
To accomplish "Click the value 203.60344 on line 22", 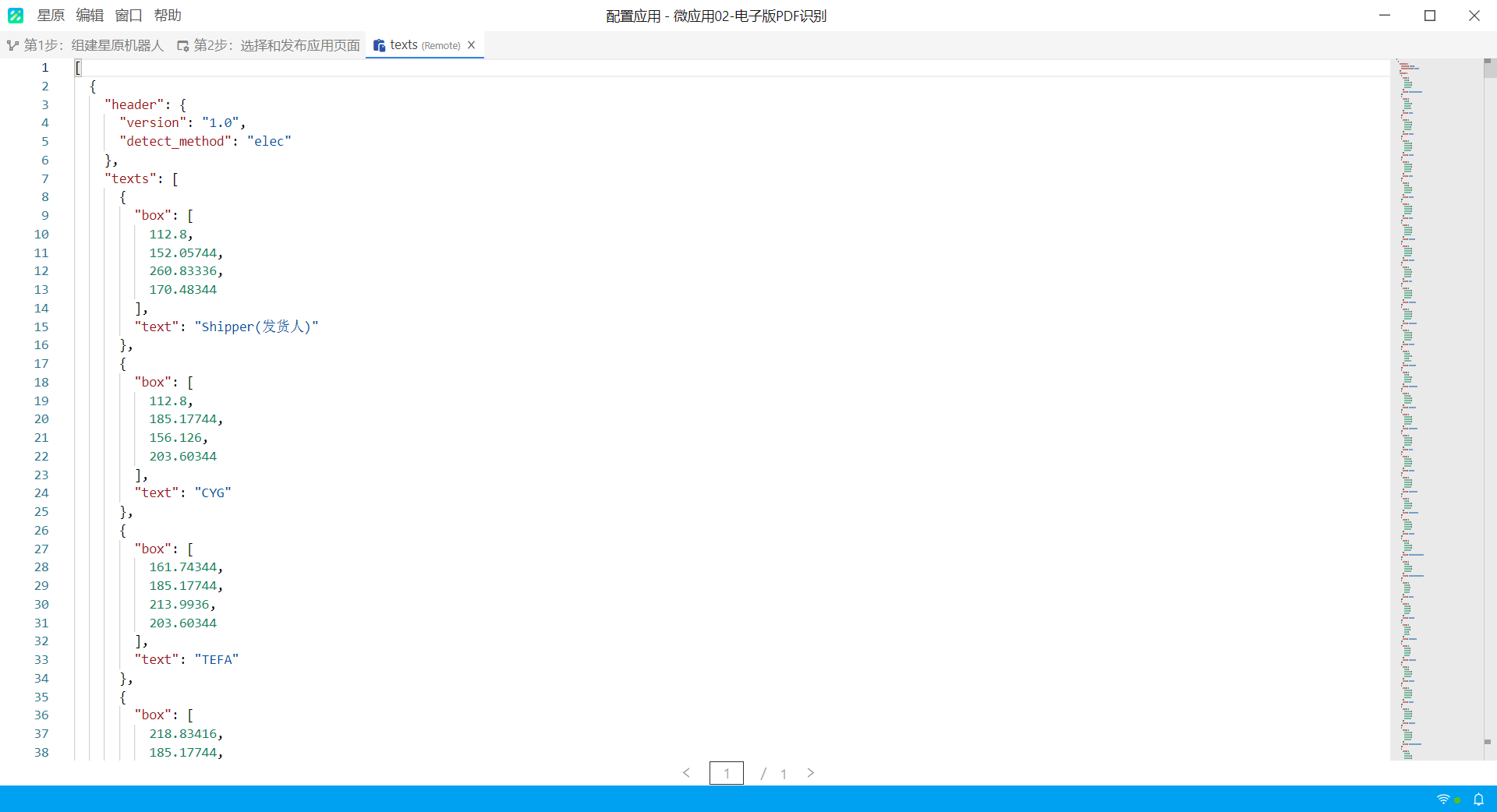I will (x=183, y=457).
